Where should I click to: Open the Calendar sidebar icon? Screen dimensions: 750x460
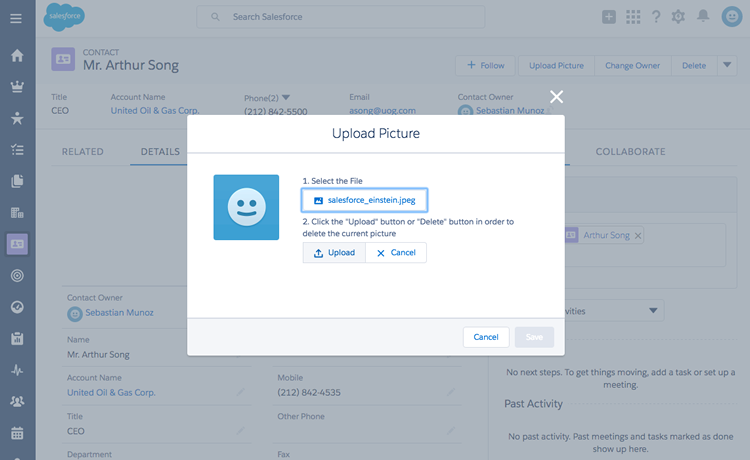[17, 433]
